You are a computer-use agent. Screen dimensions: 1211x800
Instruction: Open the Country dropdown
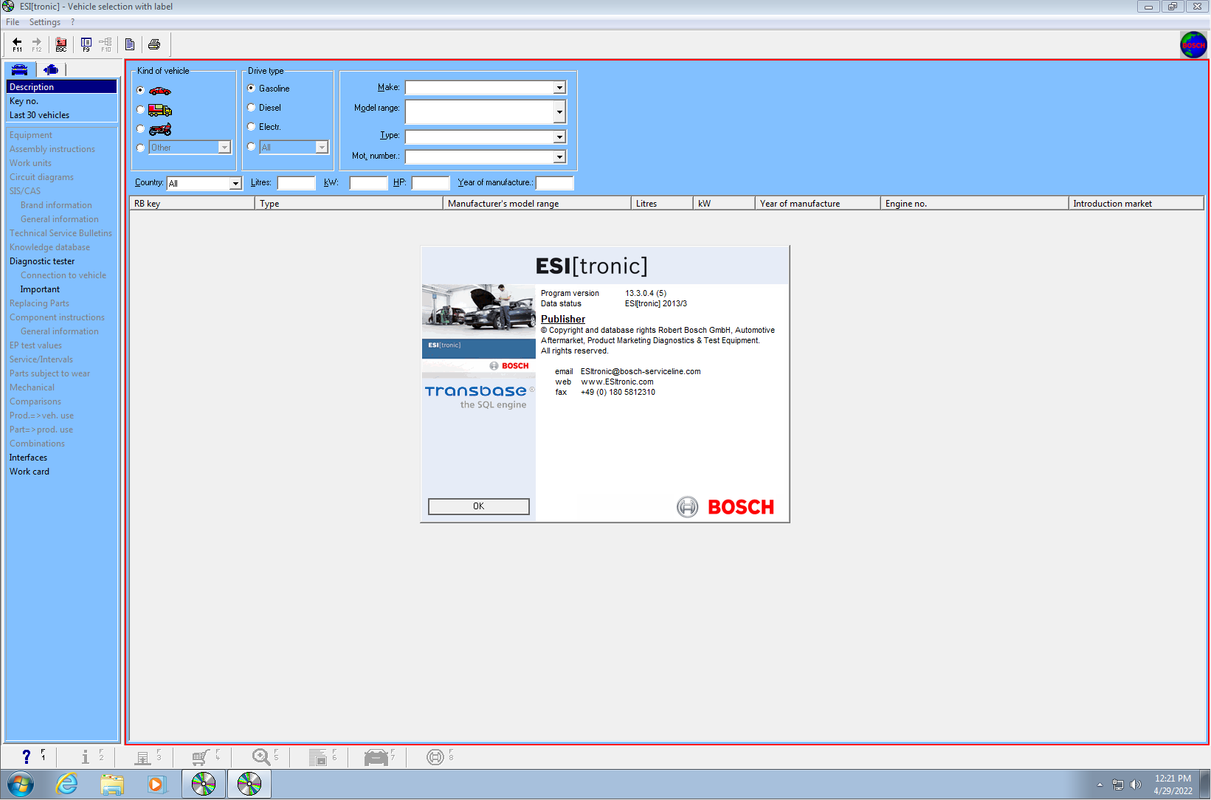tap(236, 184)
